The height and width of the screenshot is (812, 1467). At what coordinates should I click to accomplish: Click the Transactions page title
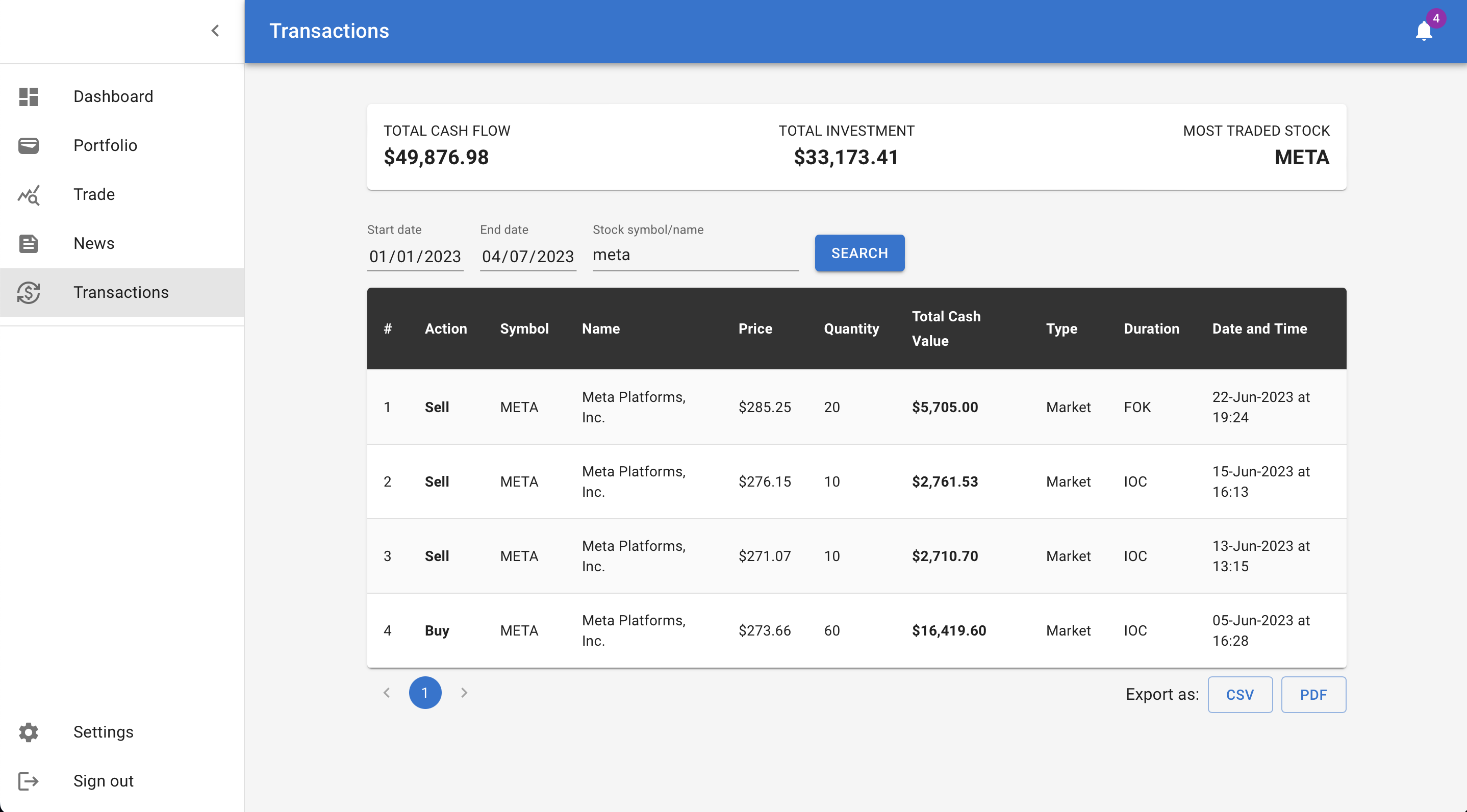329,31
